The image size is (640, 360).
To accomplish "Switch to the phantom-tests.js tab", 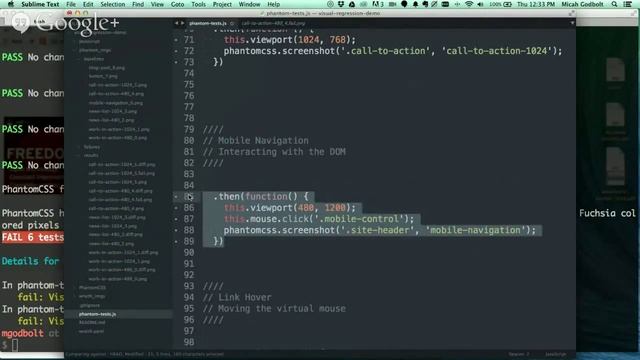I will click(207, 23).
